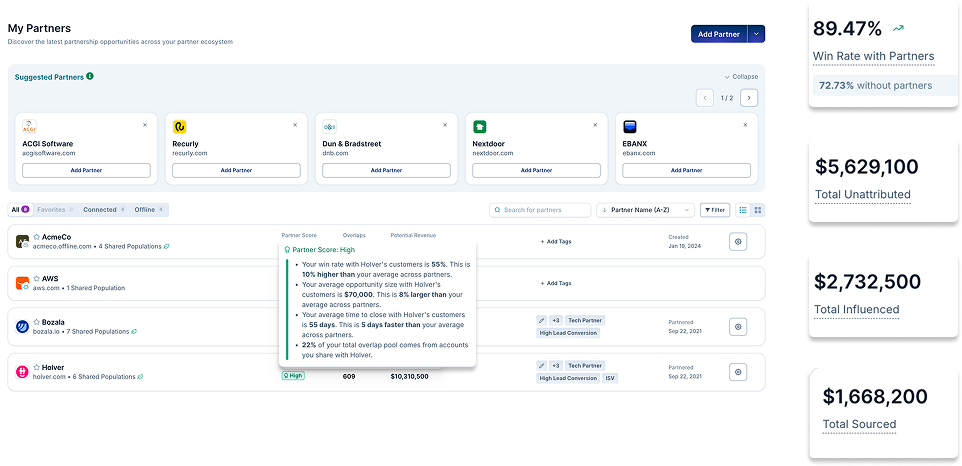This screenshot has height=466, width=962.
Task: Favorite Holver with its star icon
Action: [37, 367]
